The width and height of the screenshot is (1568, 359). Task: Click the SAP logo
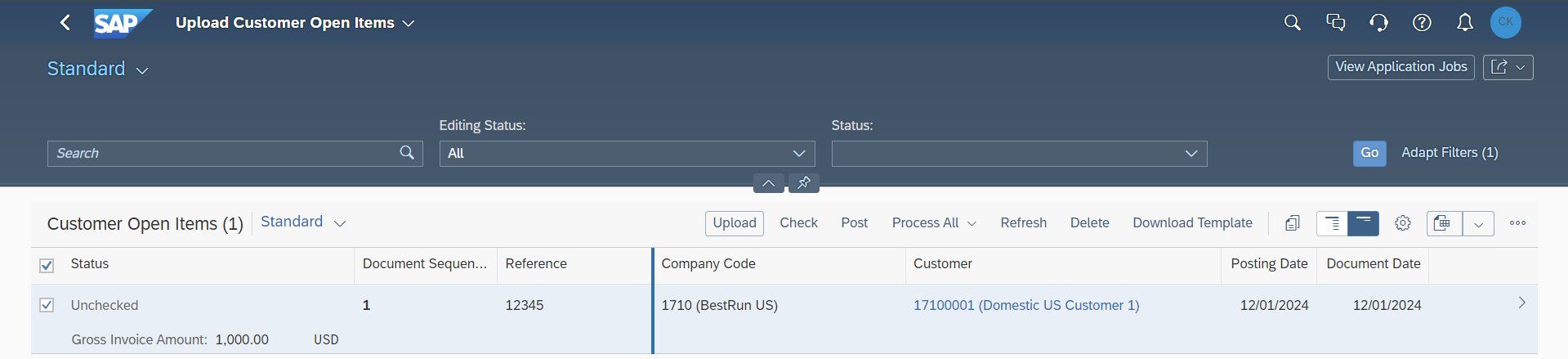[x=123, y=23]
